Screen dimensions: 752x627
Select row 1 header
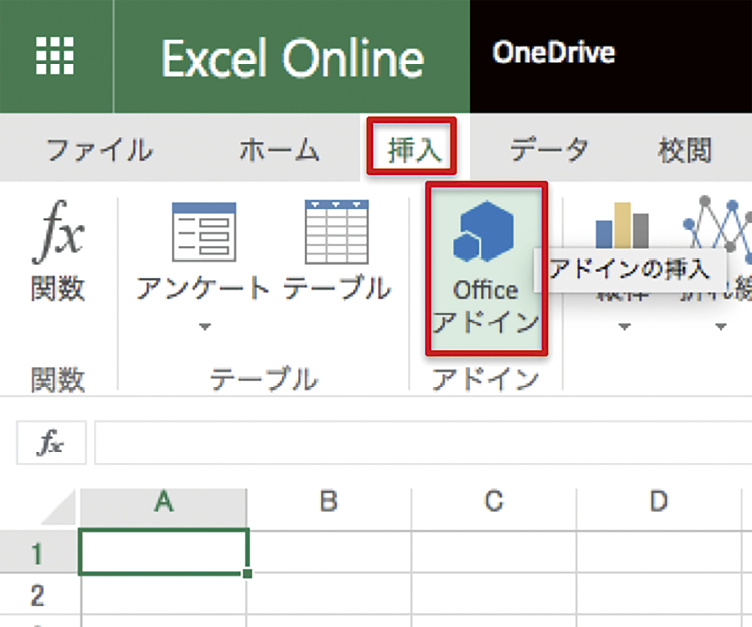point(38,552)
